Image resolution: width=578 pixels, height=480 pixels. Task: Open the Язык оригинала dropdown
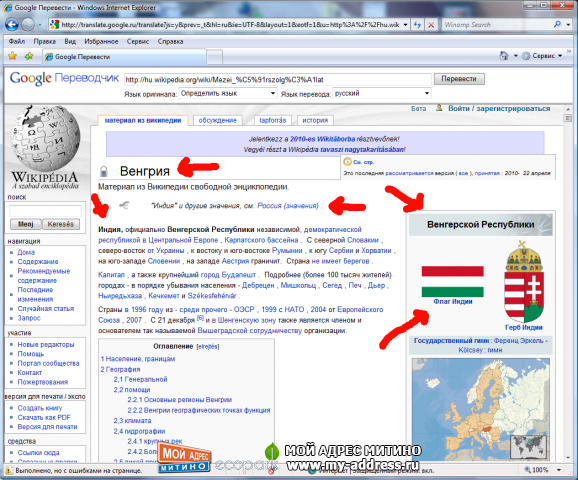[227, 93]
